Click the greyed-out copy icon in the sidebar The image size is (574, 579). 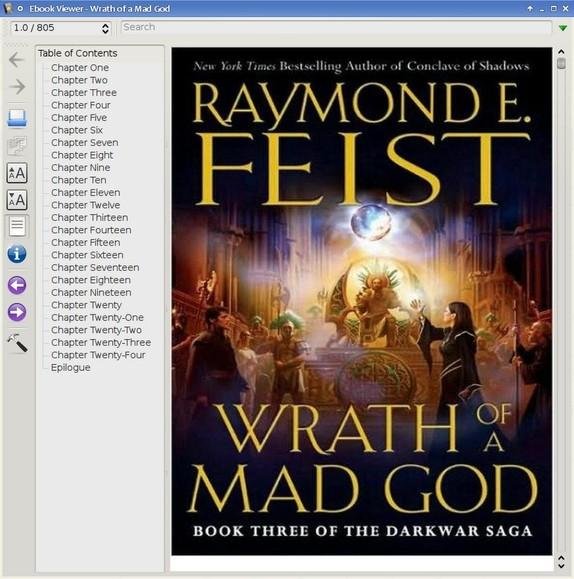point(17,145)
